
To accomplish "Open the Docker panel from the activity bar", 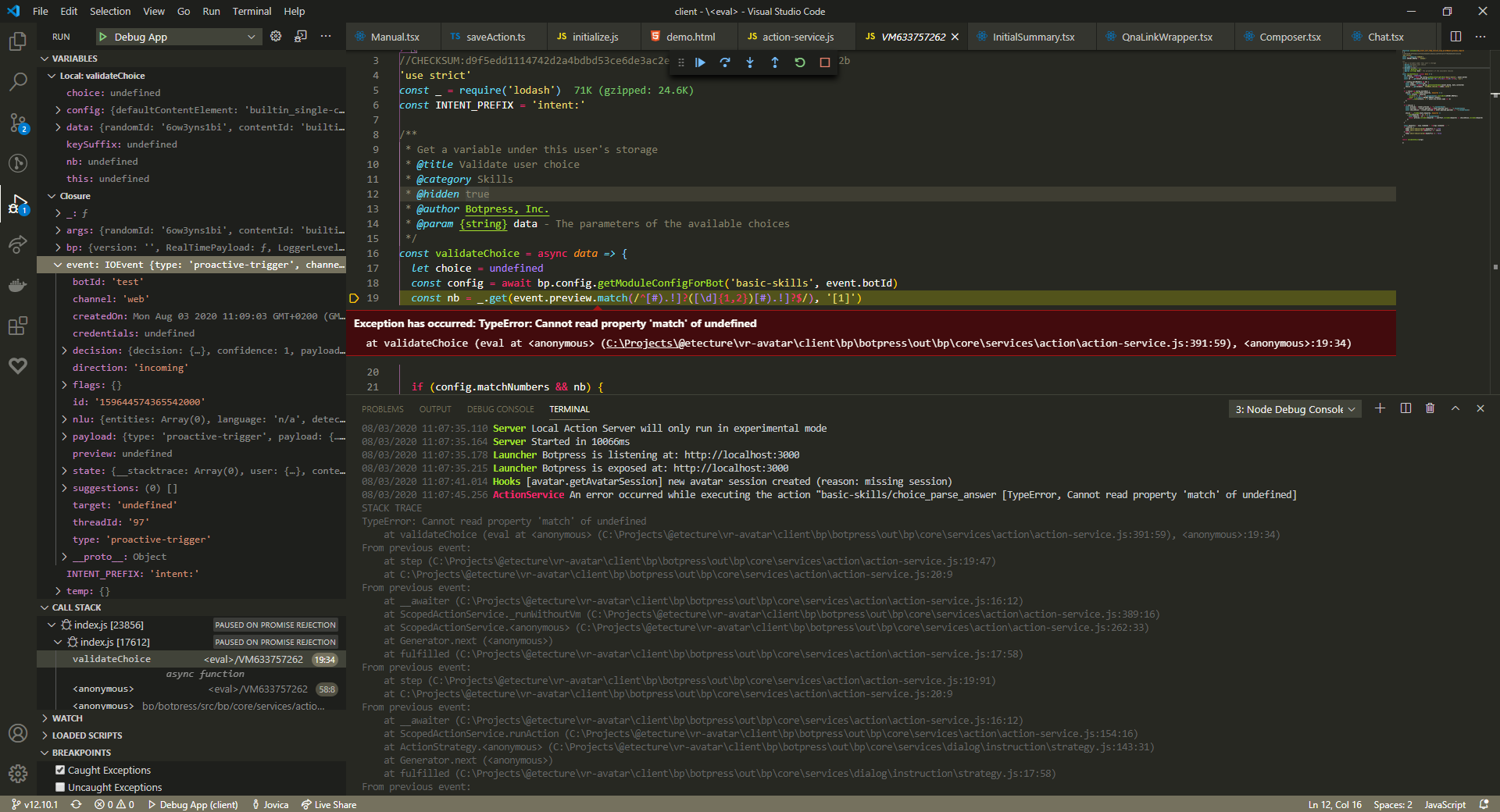I will click(17, 285).
